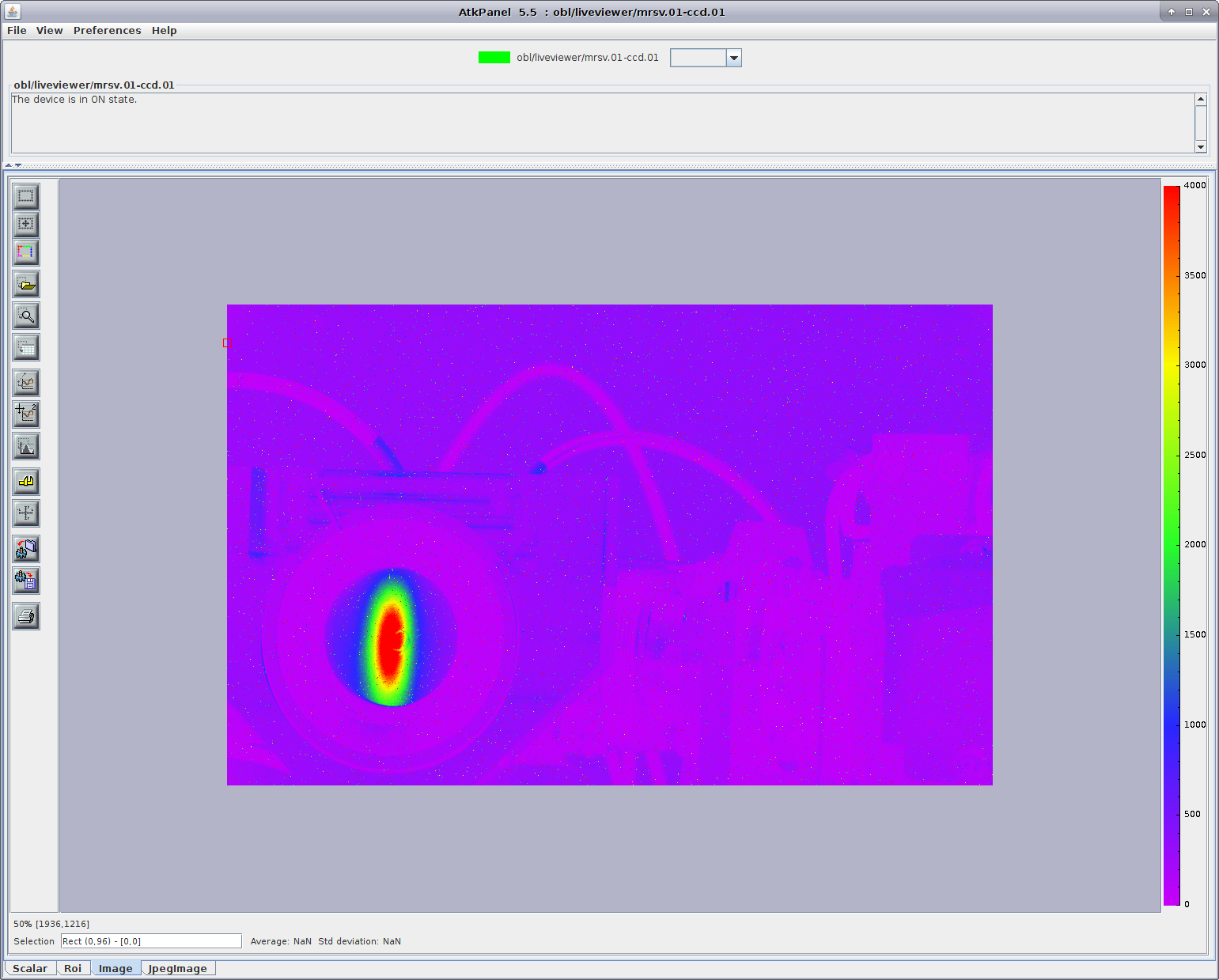This screenshot has height=980, width=1219.
Task: Switch to the JpegImage tab
Action: 177,968
